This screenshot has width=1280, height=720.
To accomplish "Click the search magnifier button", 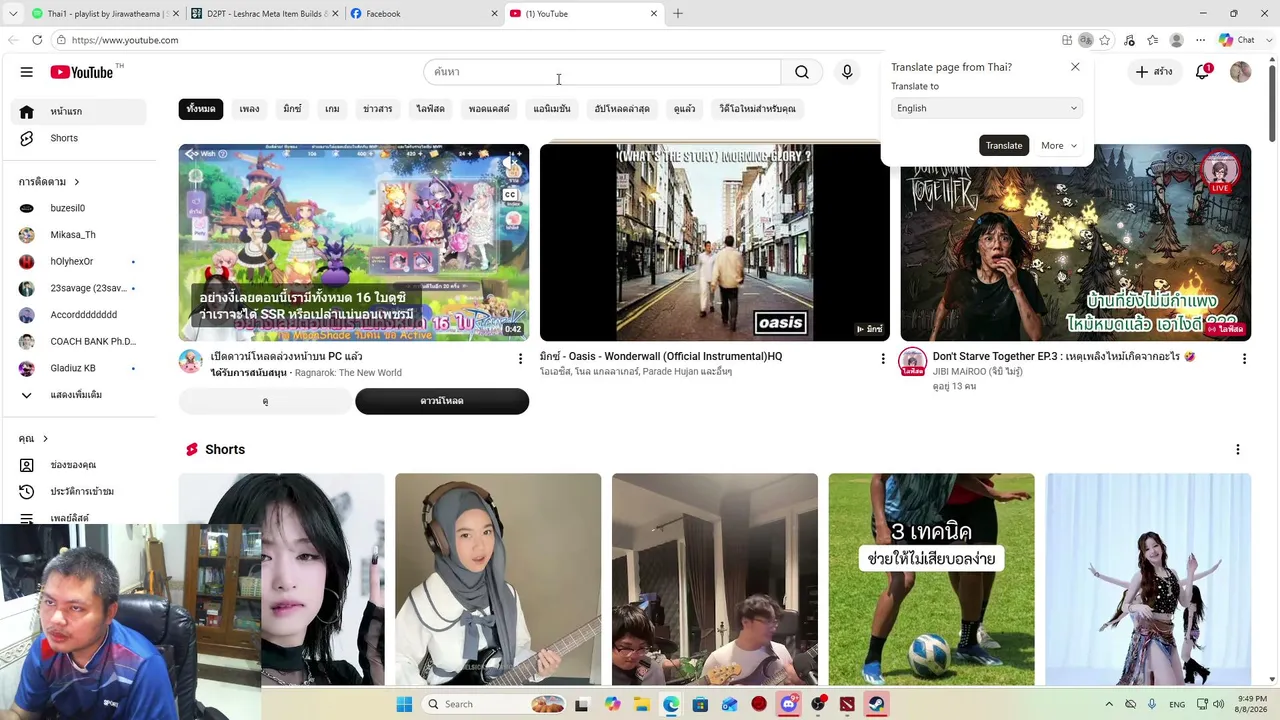I will (x=802, y=72).
